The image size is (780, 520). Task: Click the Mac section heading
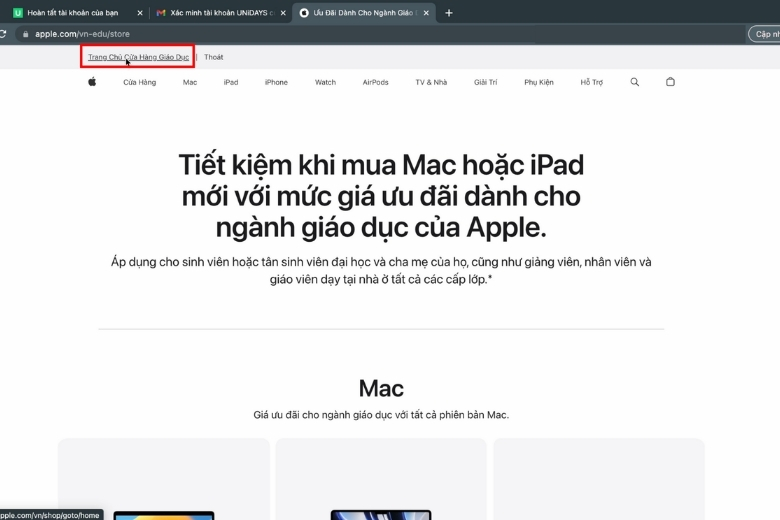click(x=381, y=388)
